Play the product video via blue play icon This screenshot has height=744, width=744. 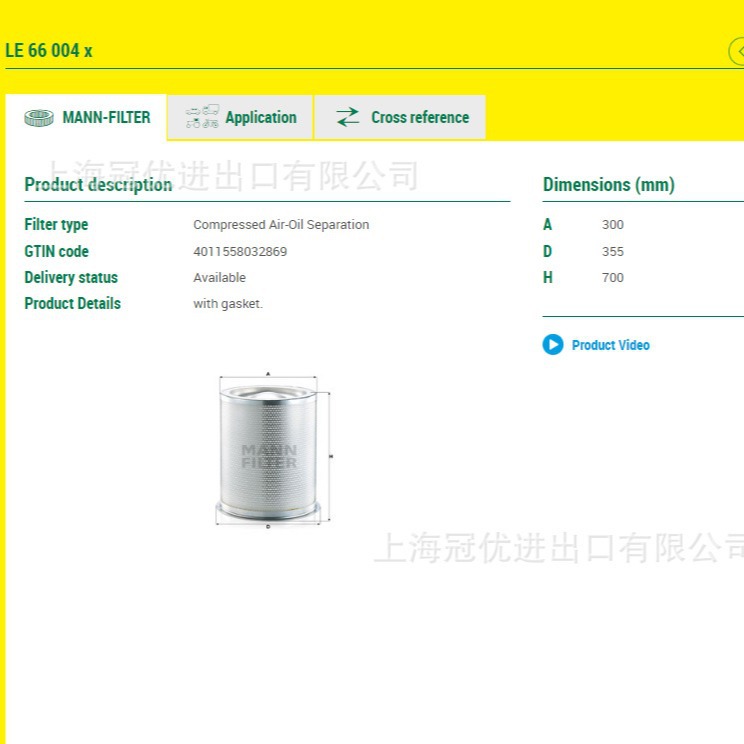[x=553, y=344]
